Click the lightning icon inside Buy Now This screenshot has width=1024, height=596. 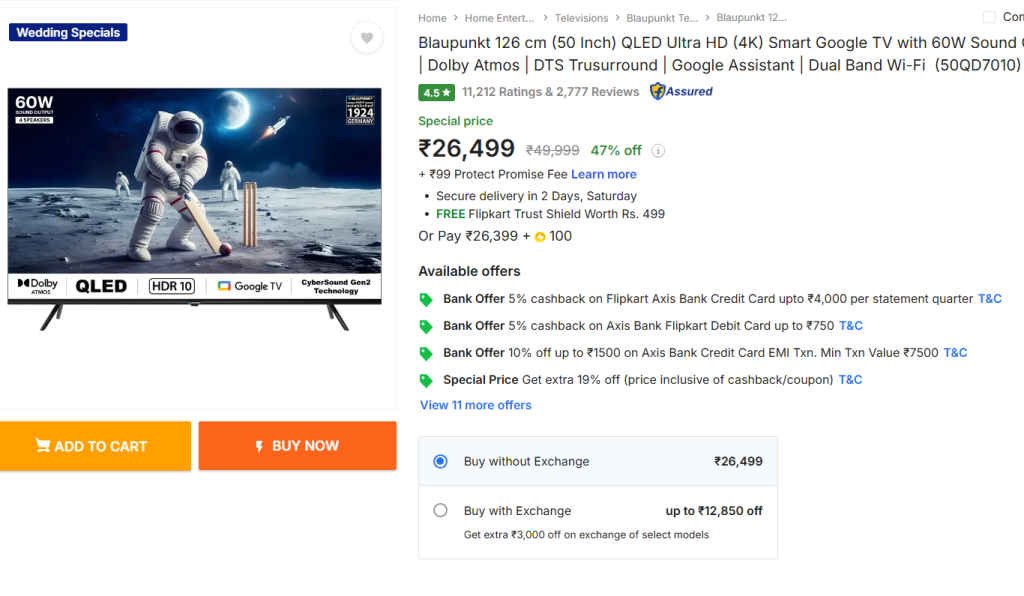pos(262,446)
